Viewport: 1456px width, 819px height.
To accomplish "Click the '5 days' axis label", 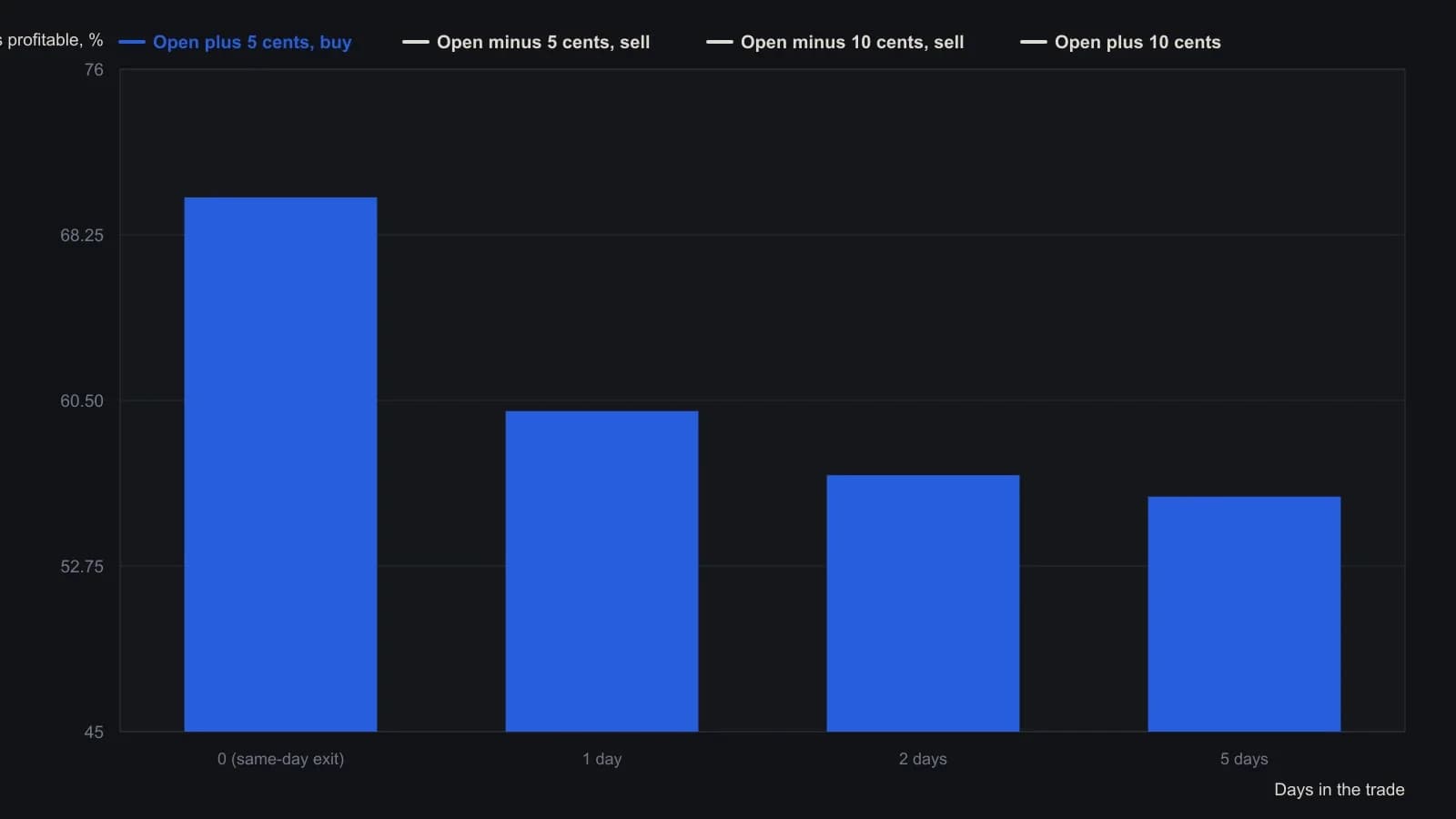I will 1244,759.
